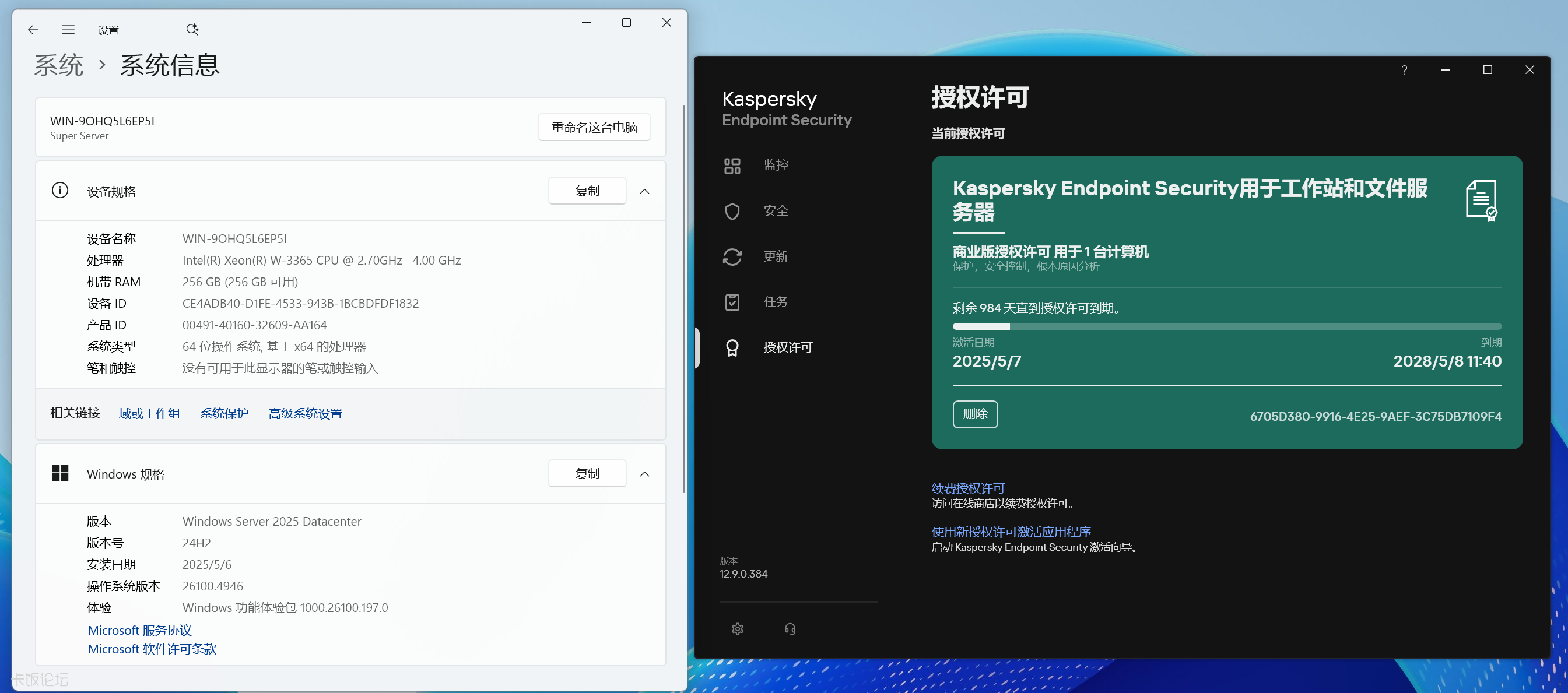Click the 设备 ID value CE4ADB40-D1FE-4533-943B-1BCBDFDF1832
The width and height of the screenshot is (1568, 693).
(301, 304)
